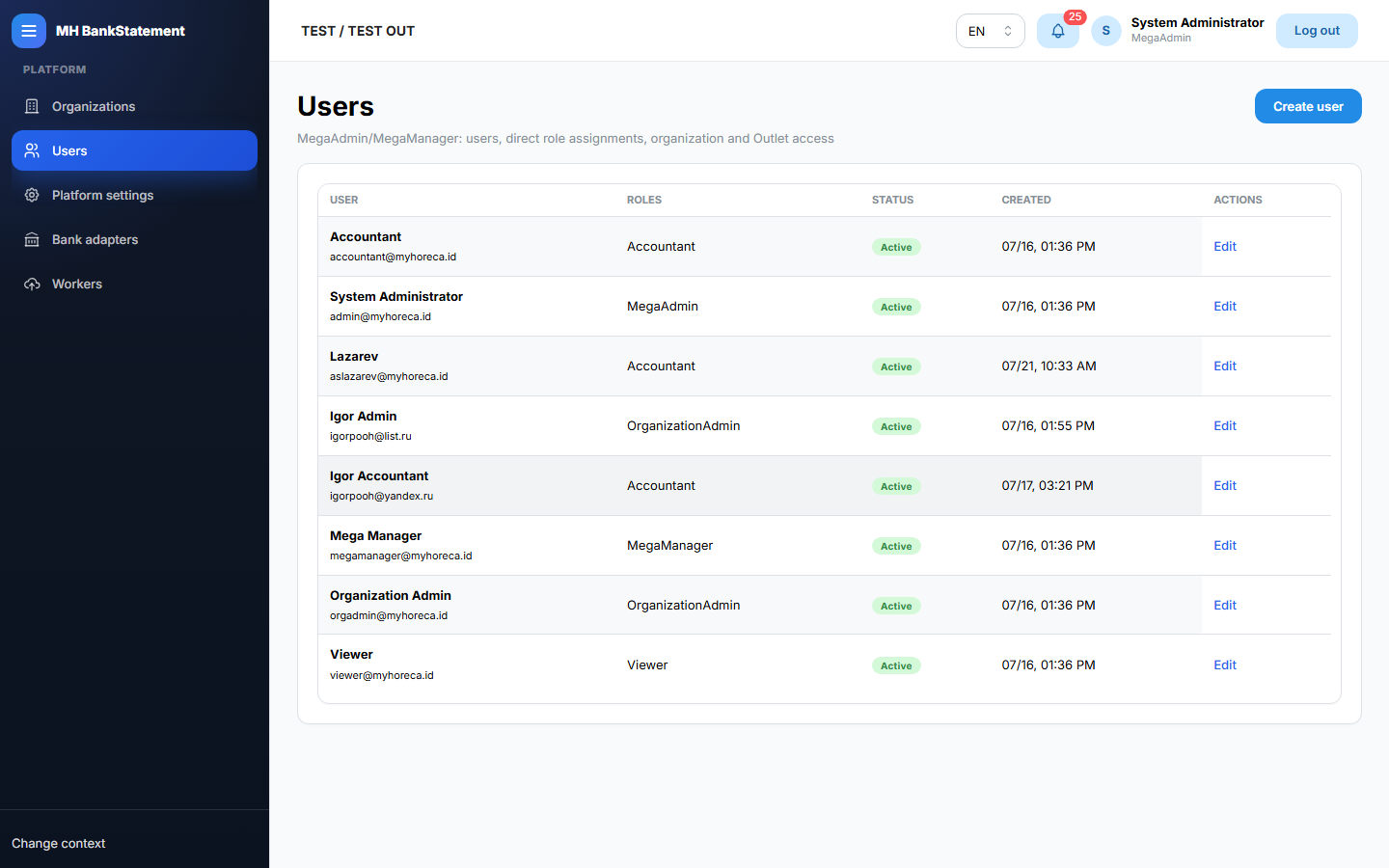
Task: Edit the Mega Manager user
Action: click(x=1225, y=546)
